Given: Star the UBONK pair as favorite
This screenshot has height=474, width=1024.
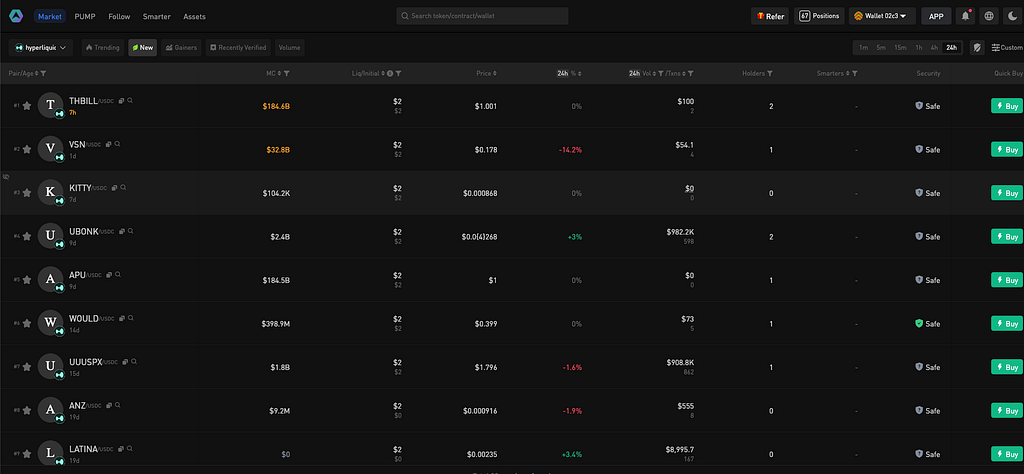Looking at the screenshot, I should (x=27, y=236).
